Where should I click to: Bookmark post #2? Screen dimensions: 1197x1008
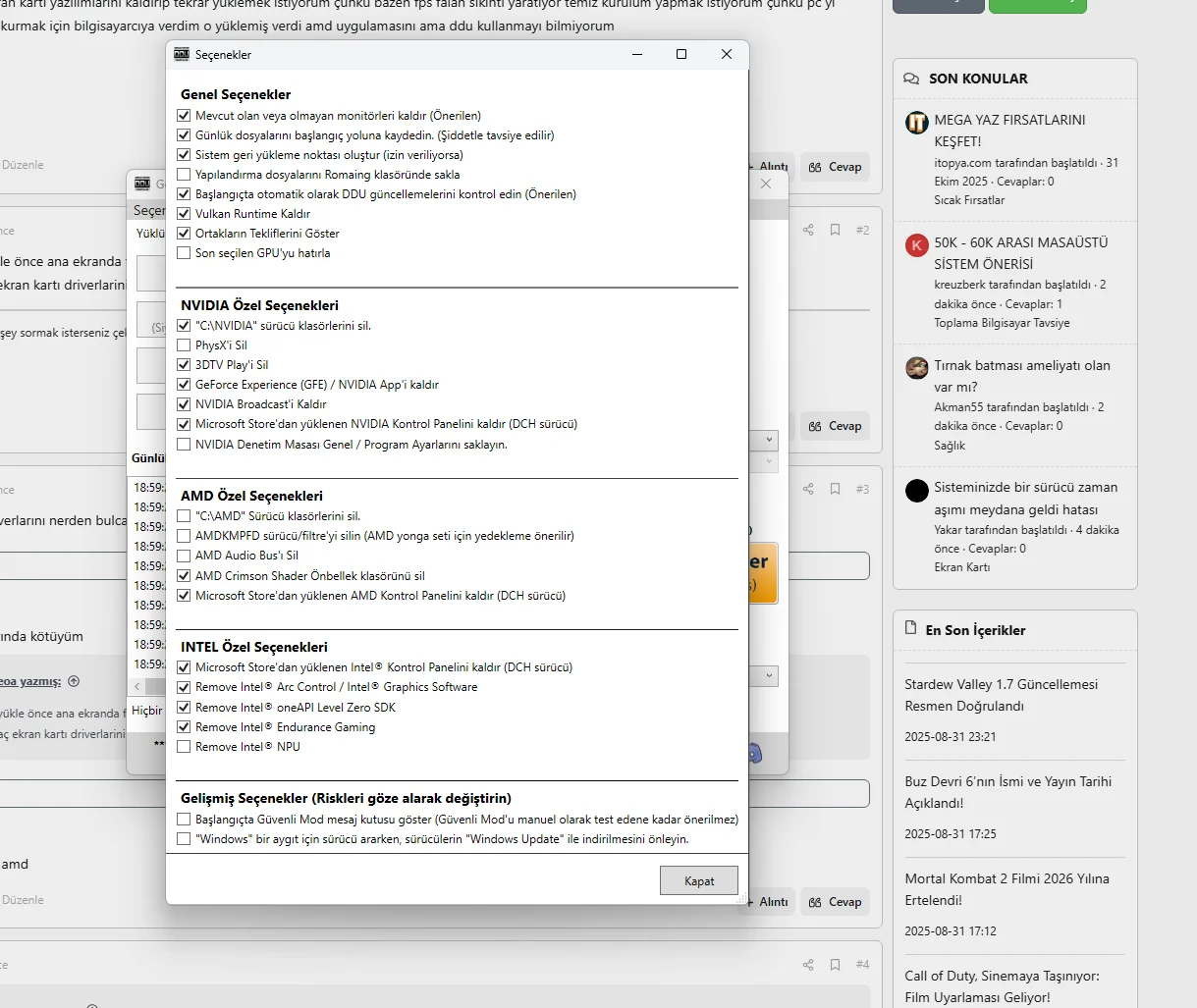pos(835,230)
